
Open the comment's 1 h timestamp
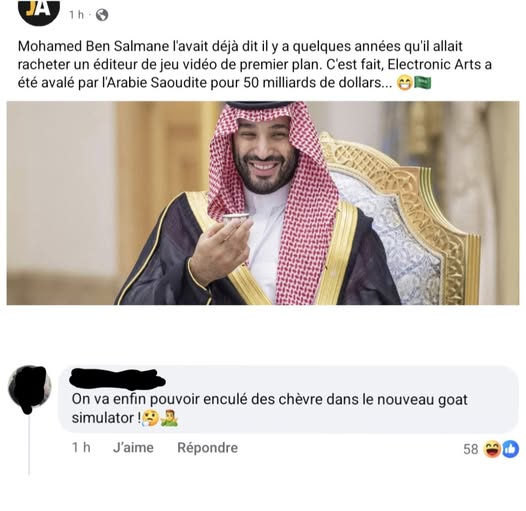tap(81, 448)
